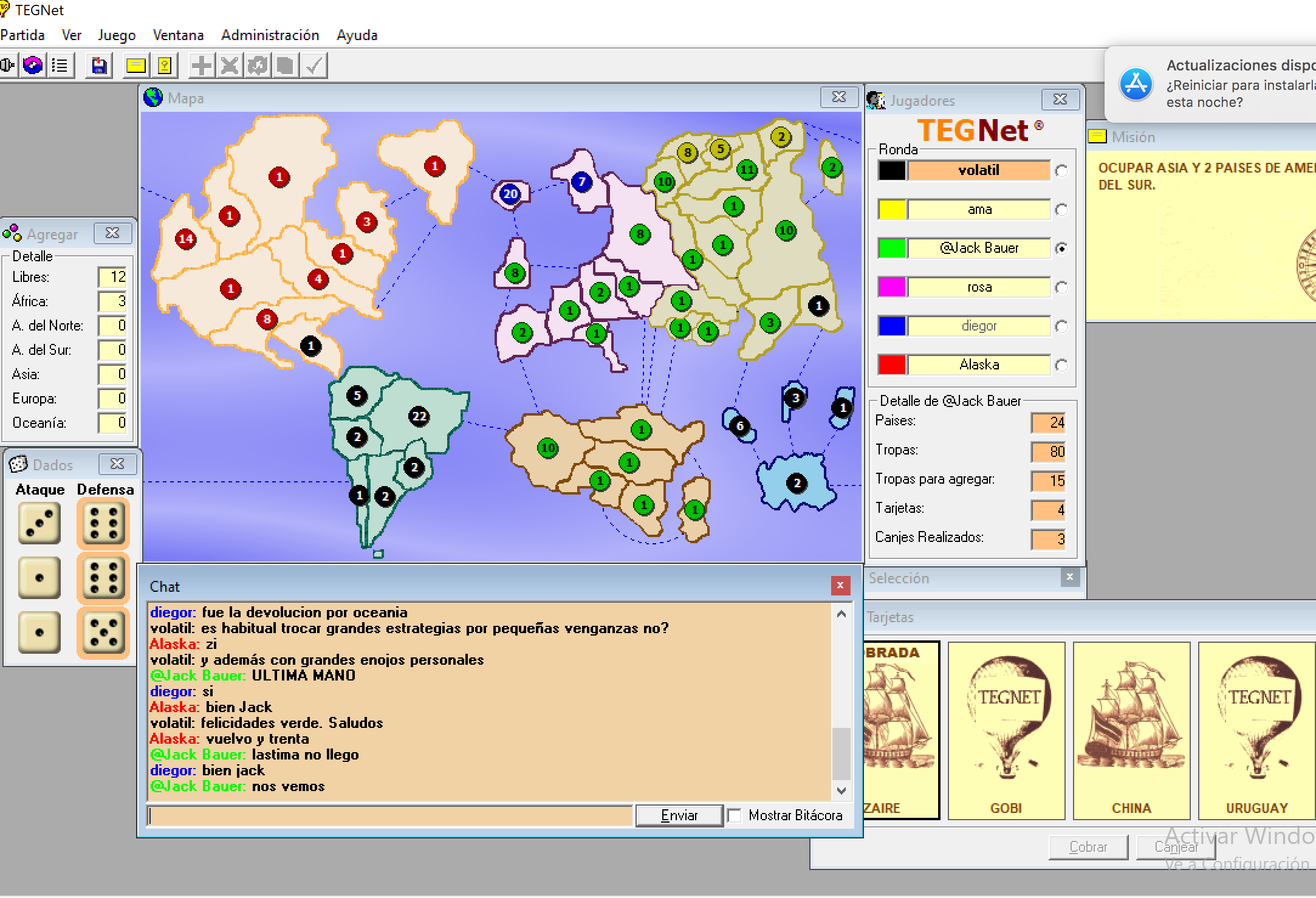Click the save floppy disk toolbar icon
Viewport: 1316px width, 898px height.
coord(99,65)
